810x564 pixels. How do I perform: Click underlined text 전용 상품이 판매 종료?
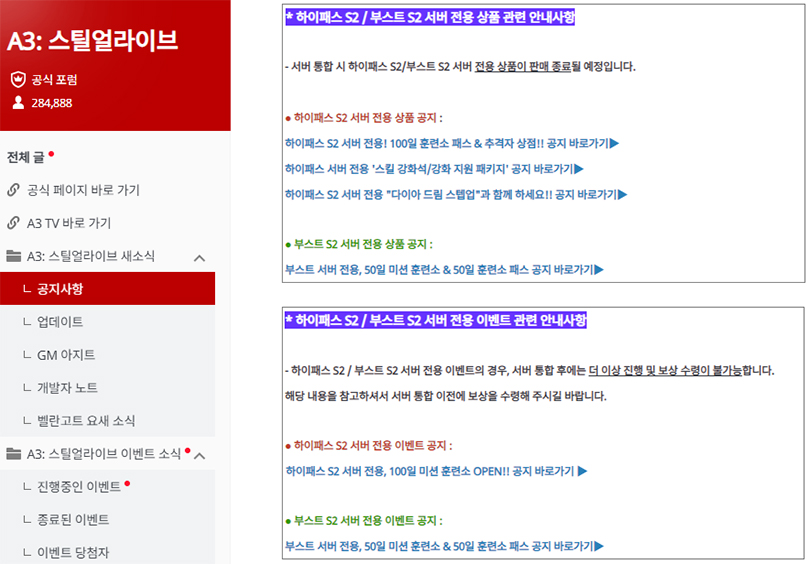pos(523,66)
